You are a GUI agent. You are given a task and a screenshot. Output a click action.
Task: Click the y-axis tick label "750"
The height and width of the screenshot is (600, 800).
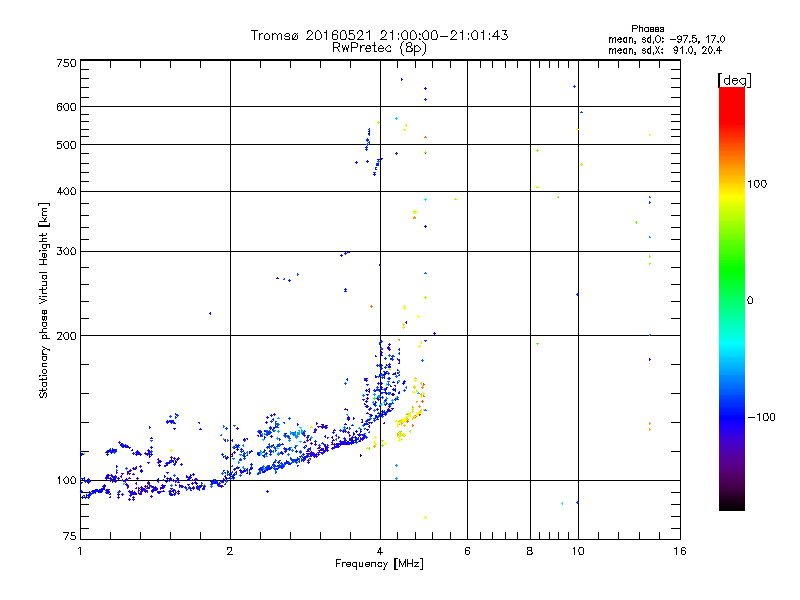click(x=66, y=63)
